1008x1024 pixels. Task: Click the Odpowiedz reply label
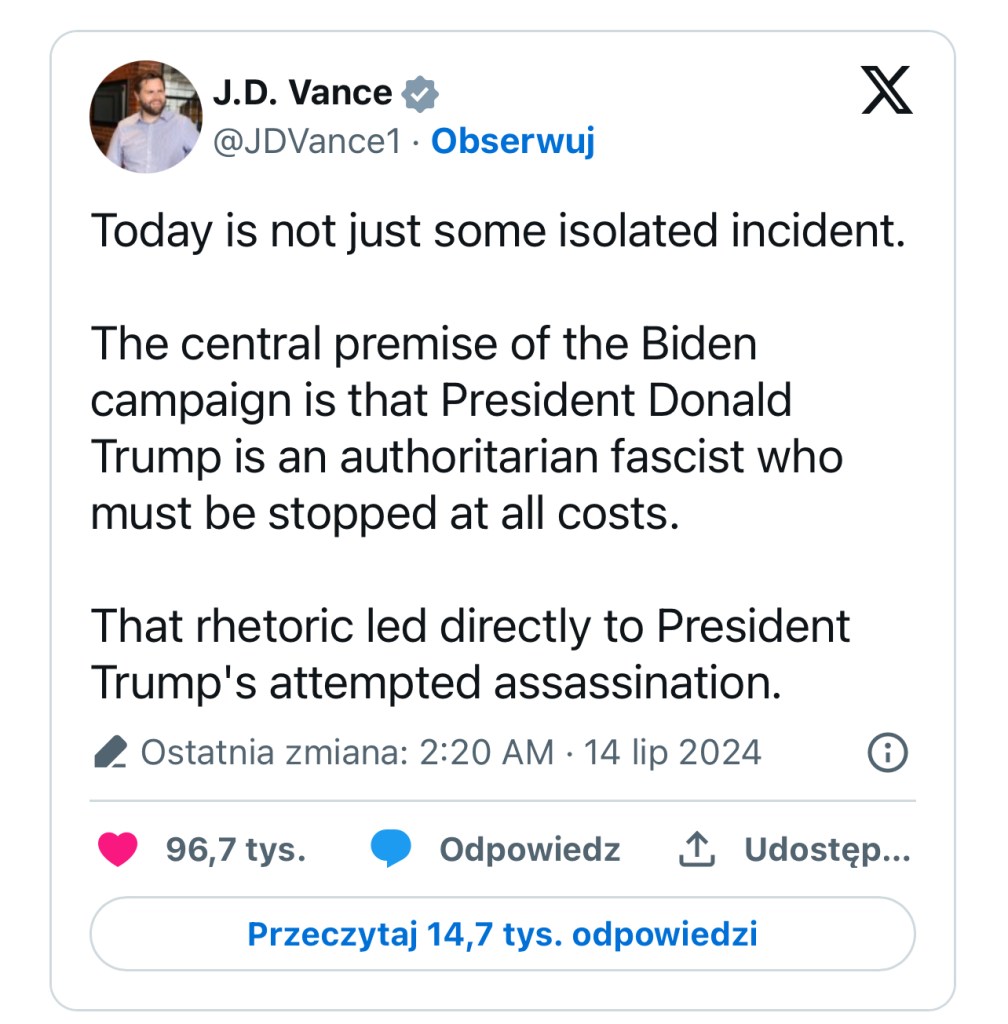point(529,850)
